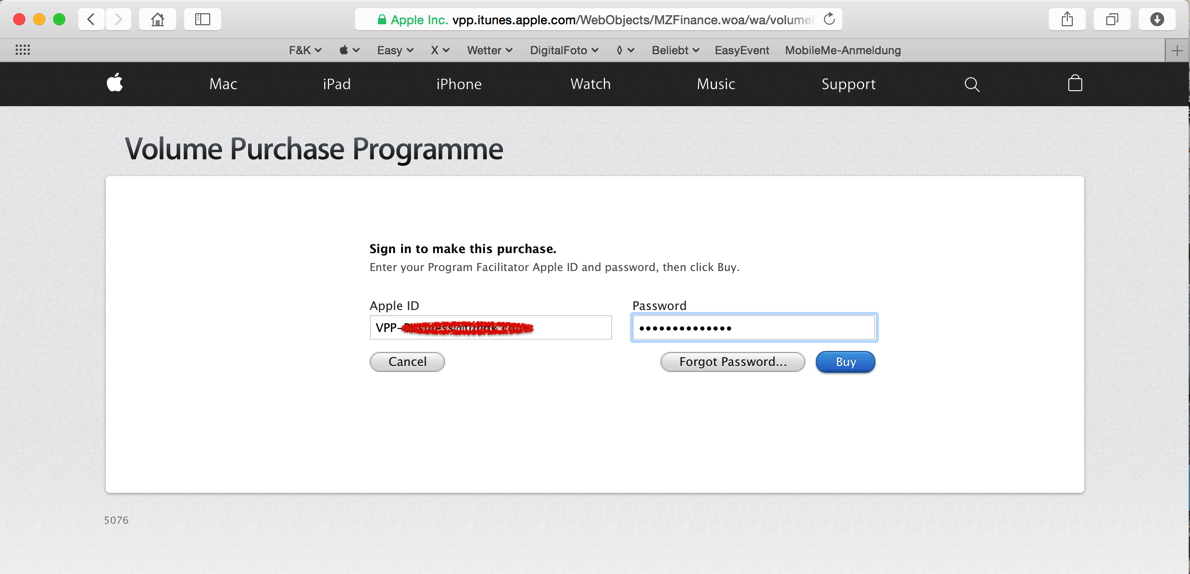The image size is (1190, 574).
Task: Open the MobileMe-Anmeldung bookmark
Action: tap(843, 50)
